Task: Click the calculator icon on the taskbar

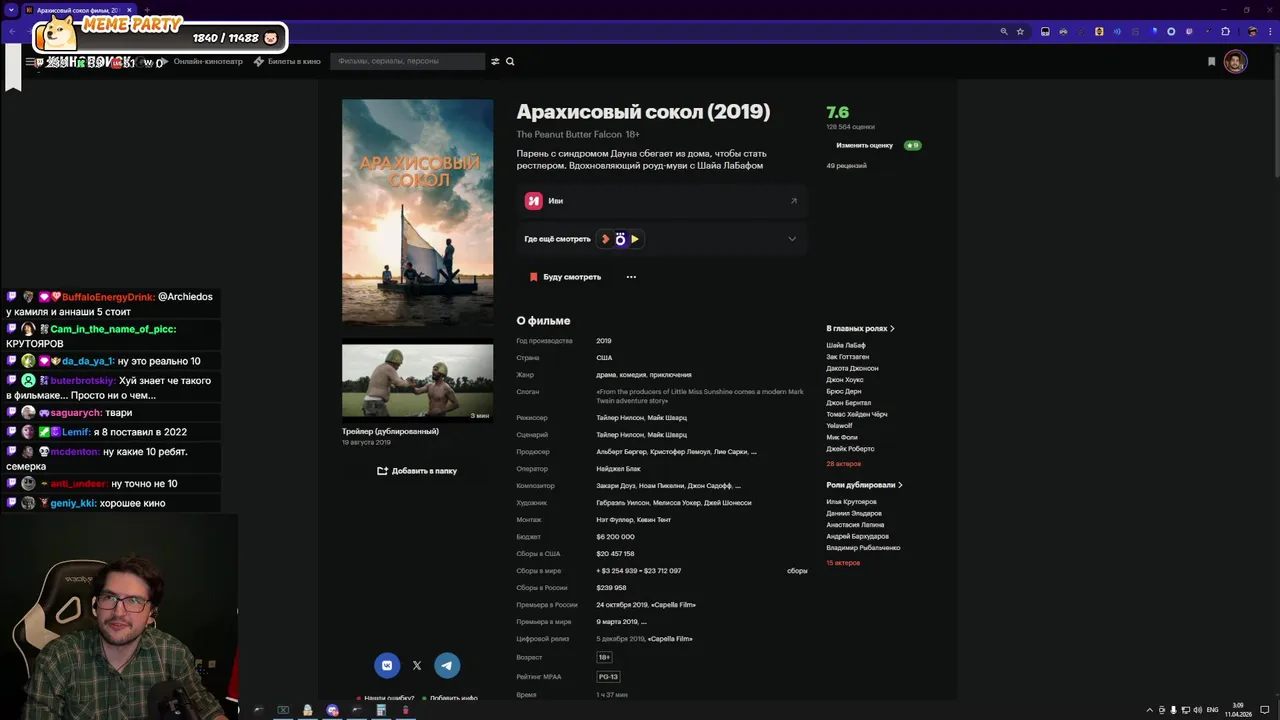Action: 381,710
